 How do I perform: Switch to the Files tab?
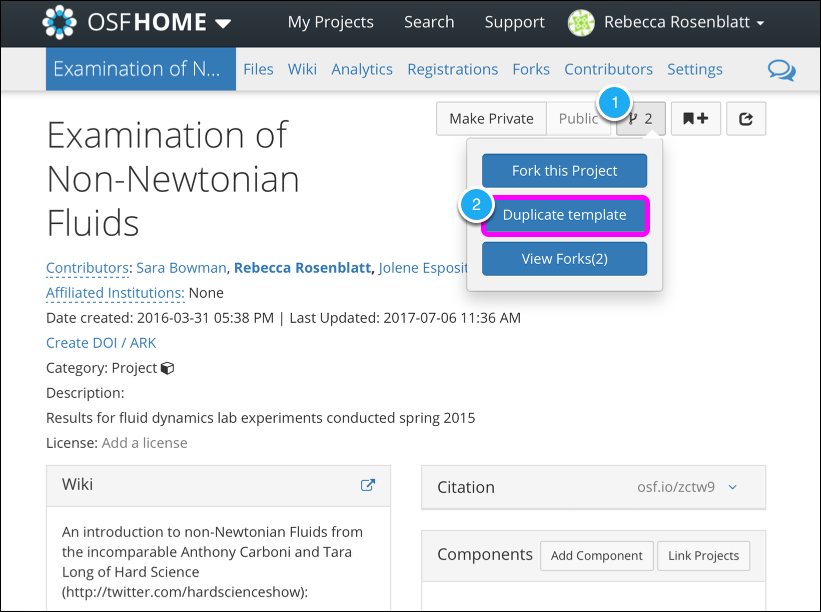pyautogui.click(x=258, y=69)
